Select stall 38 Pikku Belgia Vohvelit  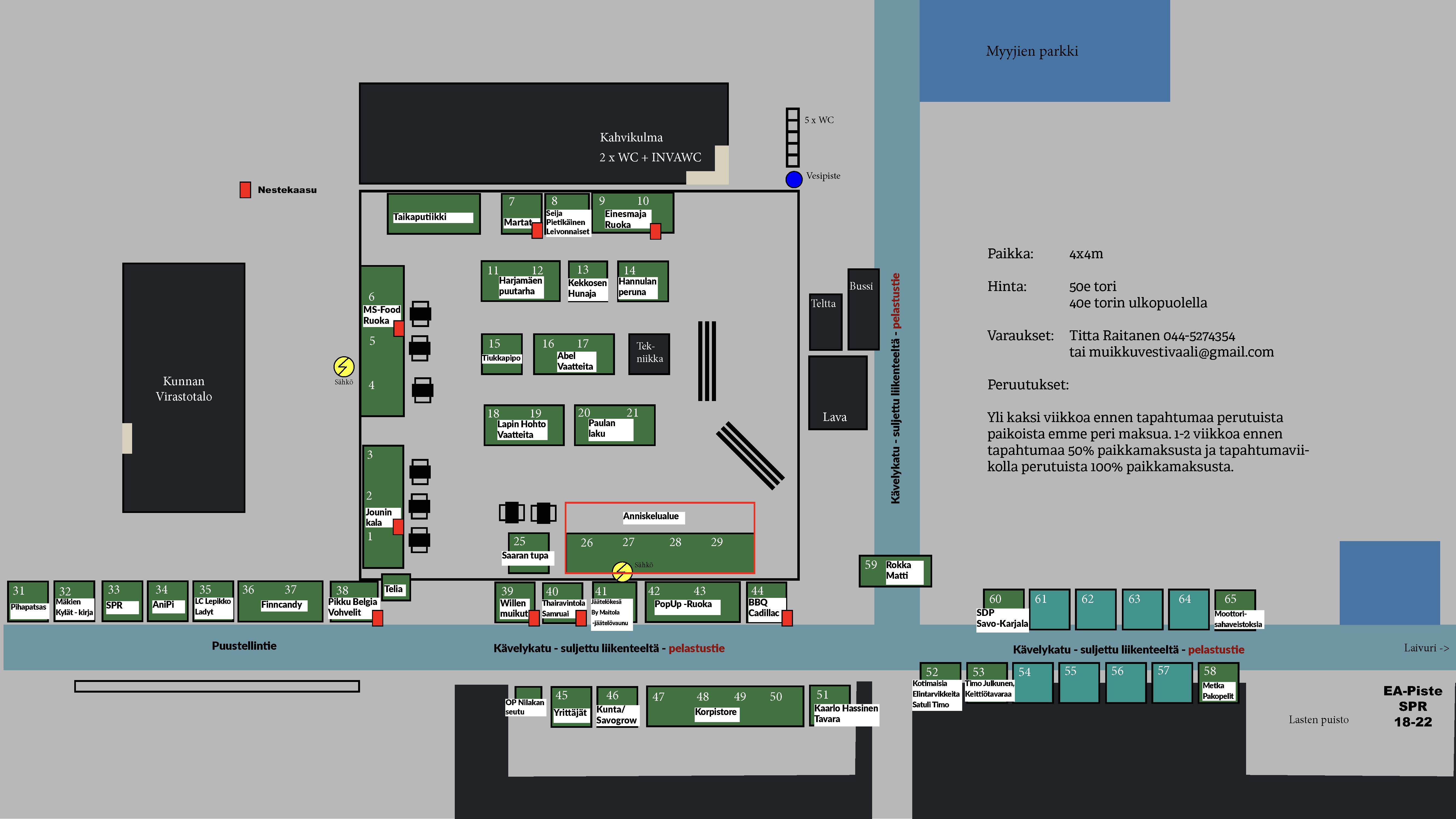[354, 602]
